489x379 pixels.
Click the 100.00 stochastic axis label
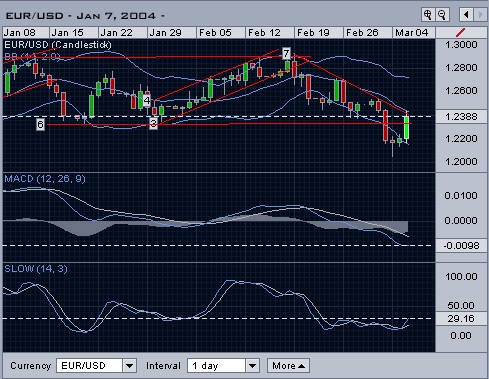[x=461, y=277]
